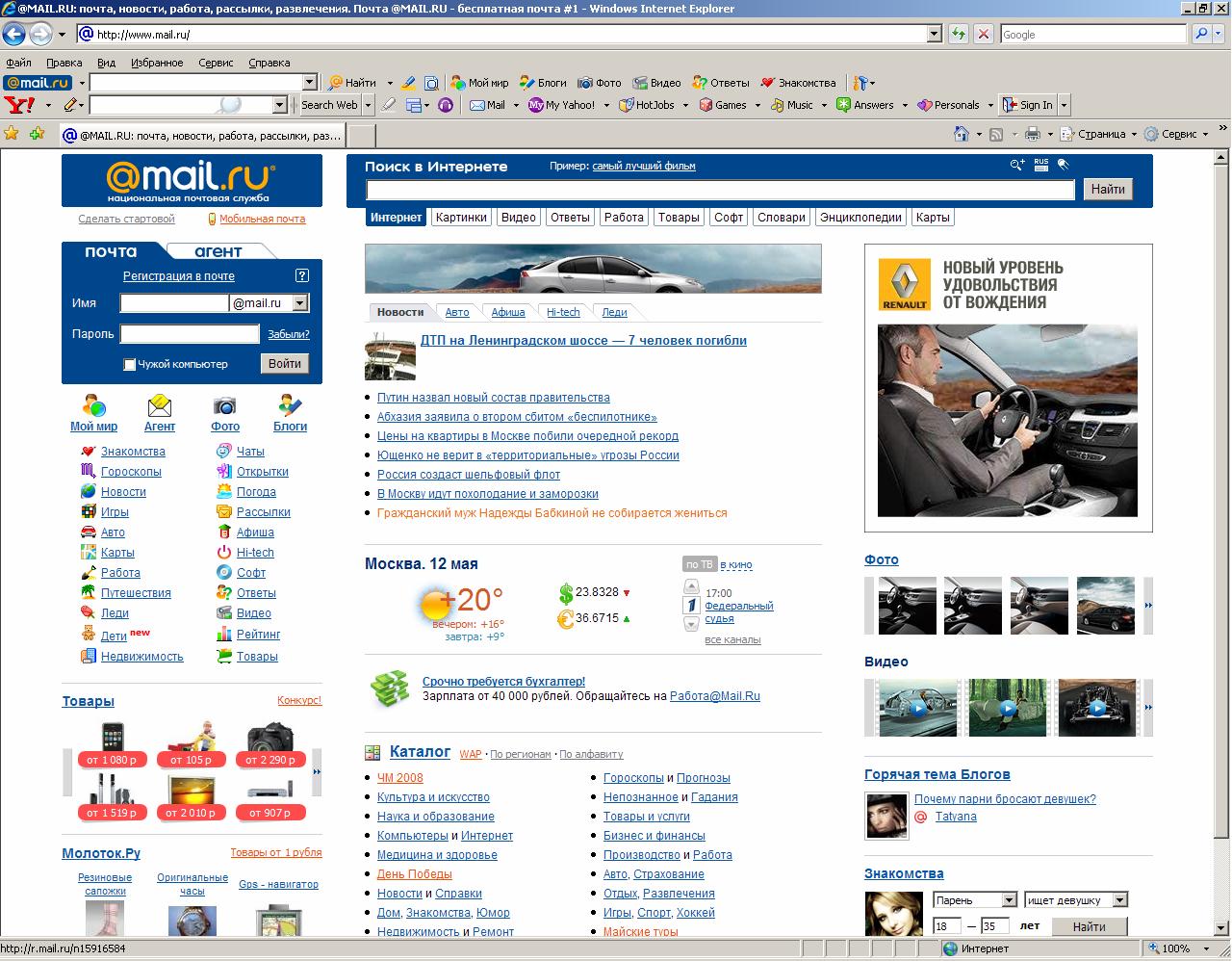Viewport: 1232px width, 961px height.
Task: Choose the Картинки search tab
Action: (461, 218)
